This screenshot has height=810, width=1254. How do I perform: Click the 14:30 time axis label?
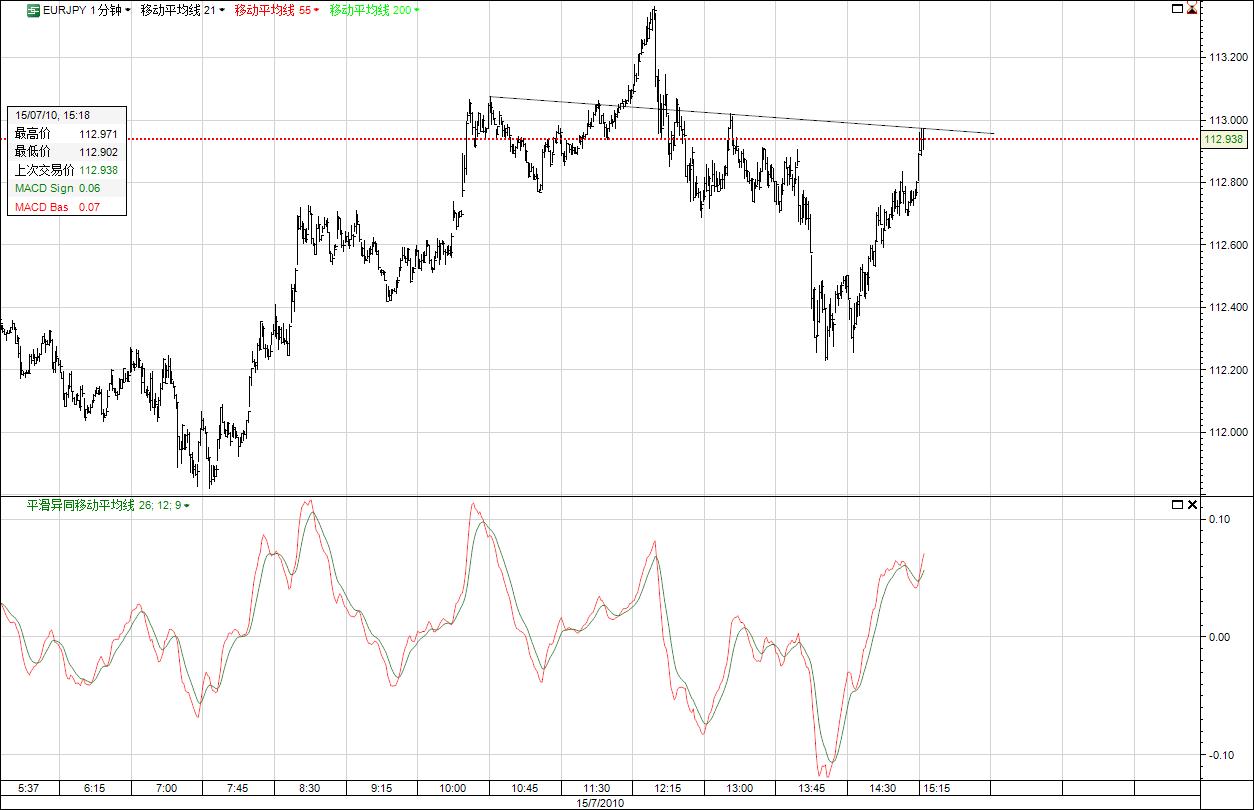point(883,788)
